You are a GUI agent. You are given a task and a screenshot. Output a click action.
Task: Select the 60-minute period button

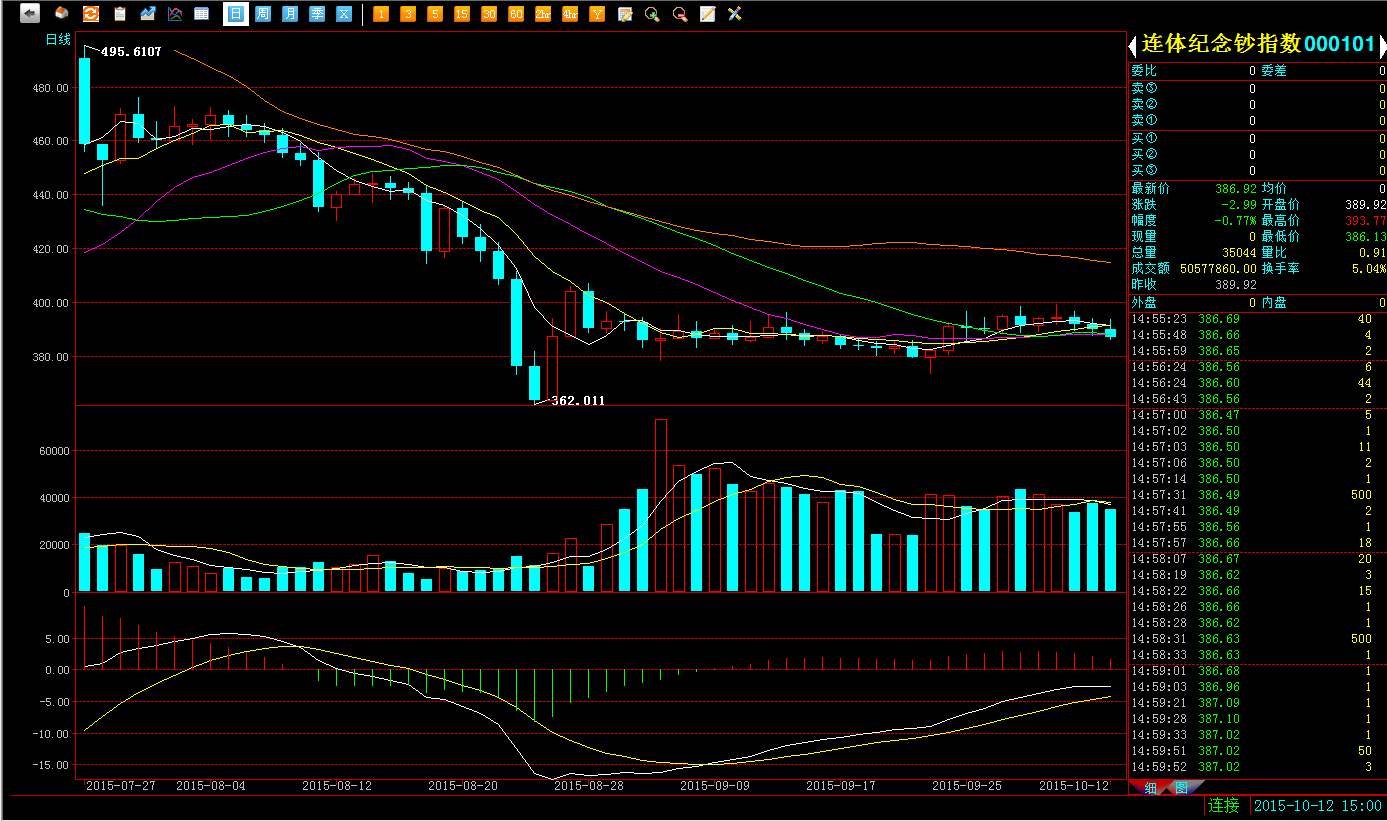coord(516,14)
